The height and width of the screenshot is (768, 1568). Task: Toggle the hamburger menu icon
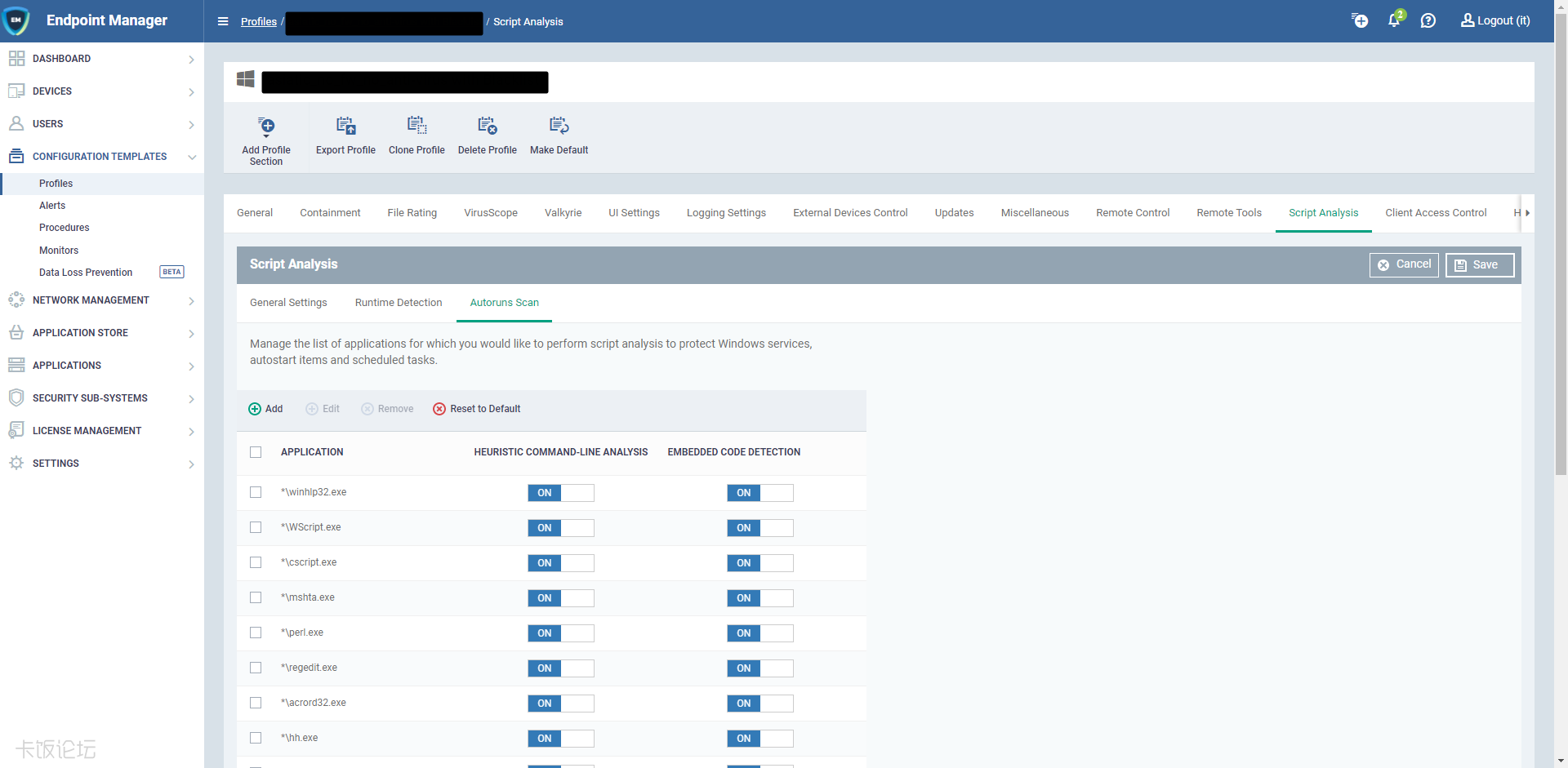pyautogui.click(x=223, y=21)
